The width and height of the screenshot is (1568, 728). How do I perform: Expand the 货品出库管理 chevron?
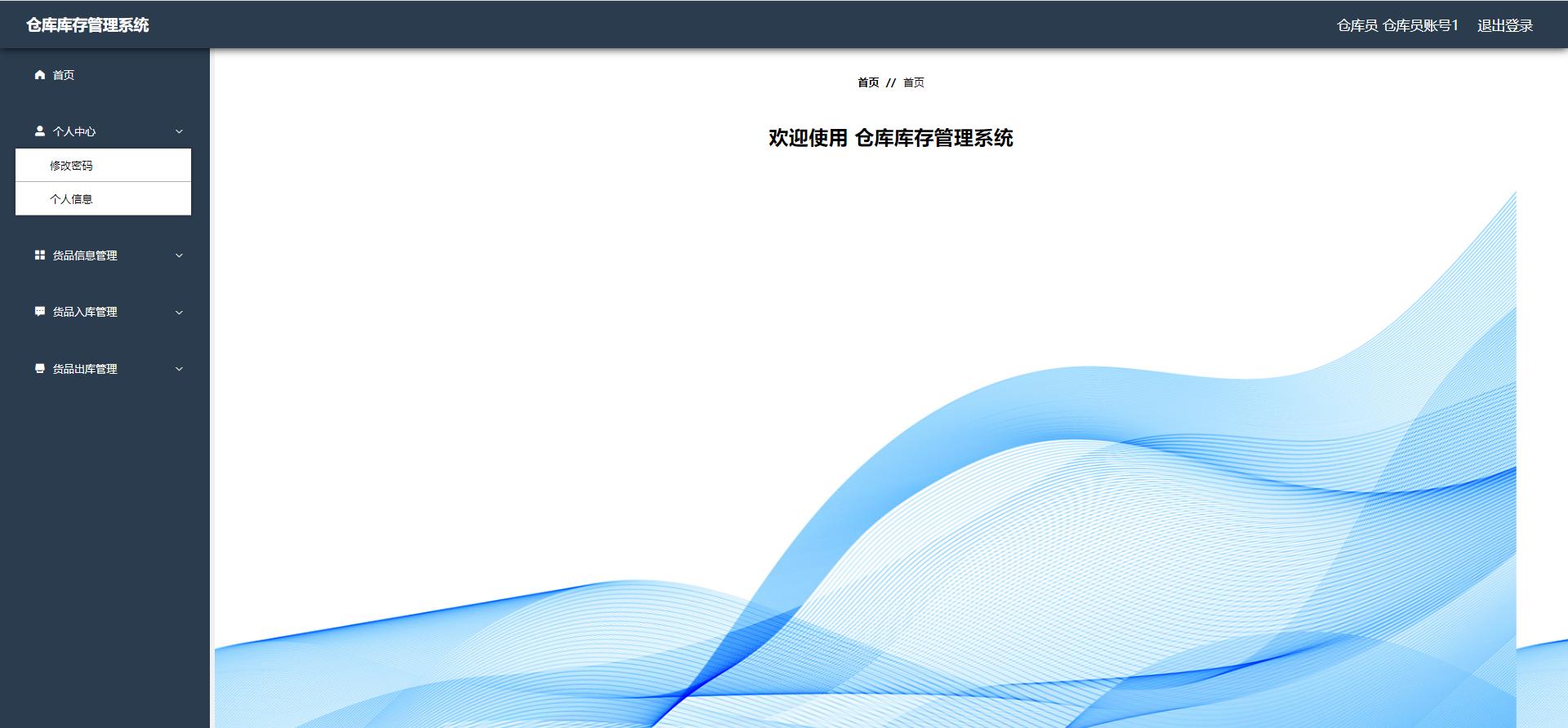click(x=179, y=369)
